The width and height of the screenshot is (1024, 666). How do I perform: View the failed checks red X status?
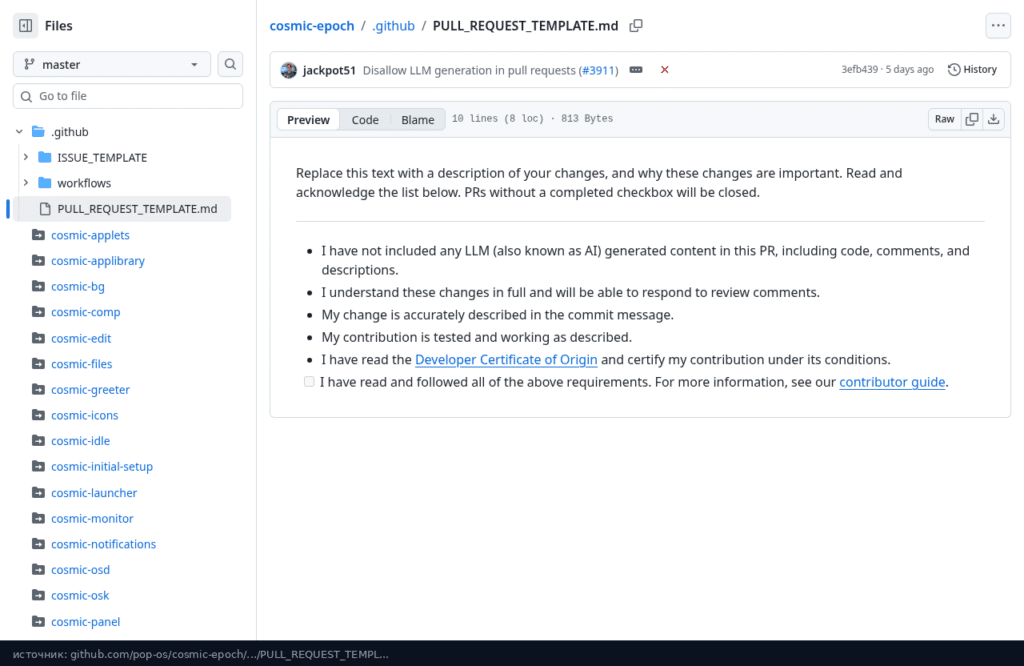click(x=664, y=70)
